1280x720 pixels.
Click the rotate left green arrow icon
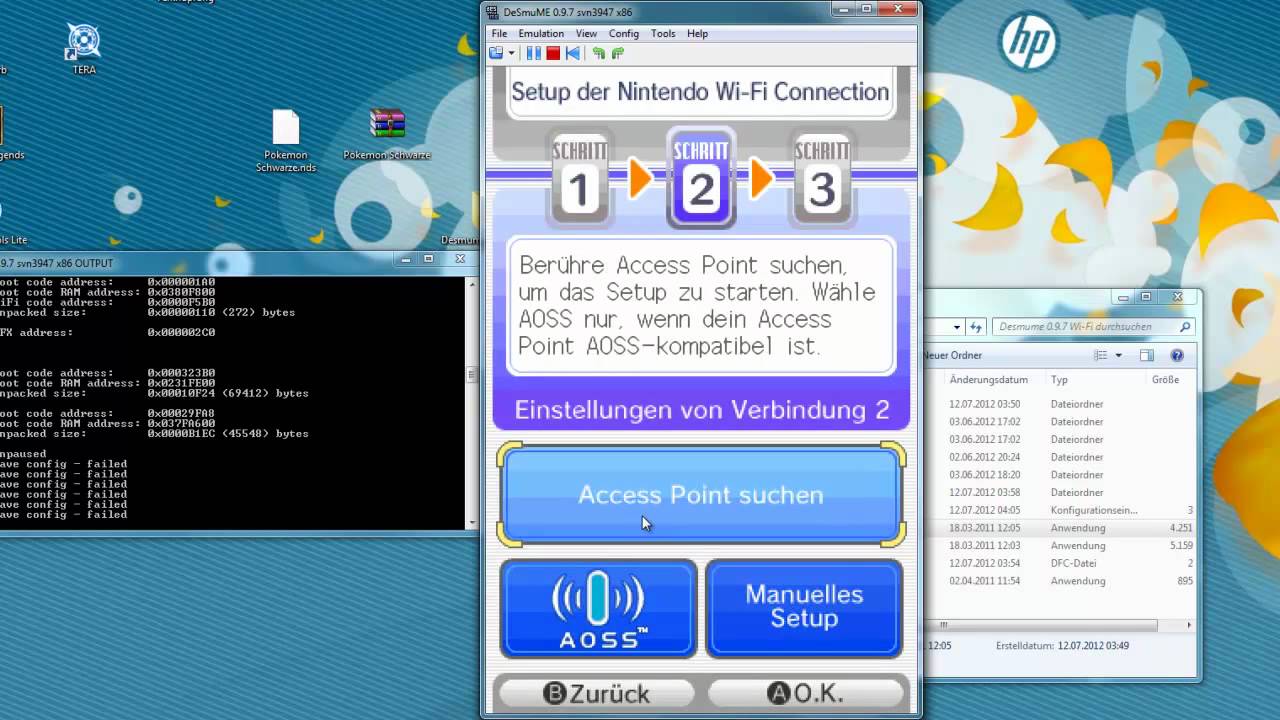tap(599, 53)
